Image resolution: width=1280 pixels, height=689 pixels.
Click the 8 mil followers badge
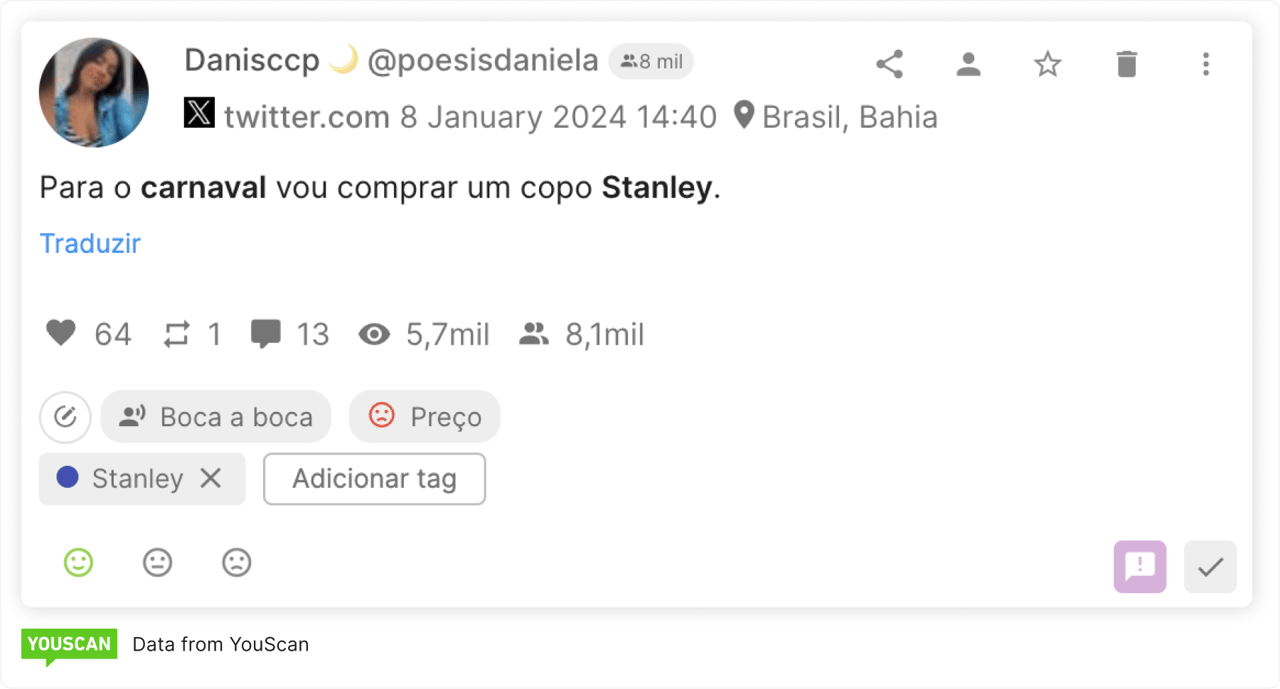click(651, 62)
